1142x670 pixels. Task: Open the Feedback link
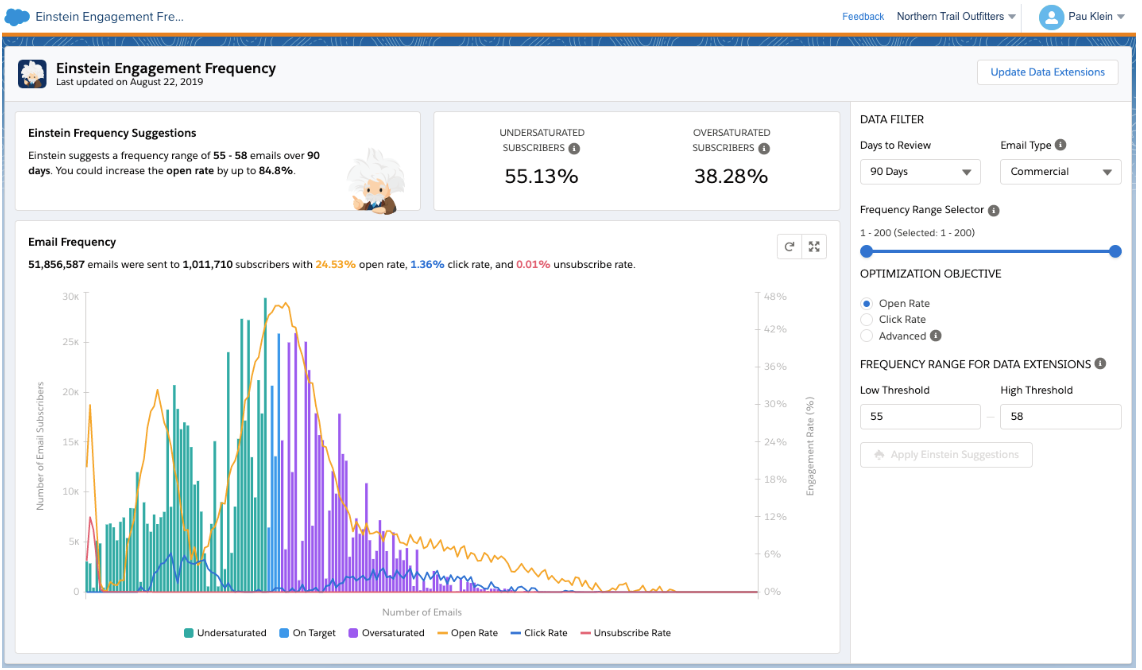pos(863,16)
